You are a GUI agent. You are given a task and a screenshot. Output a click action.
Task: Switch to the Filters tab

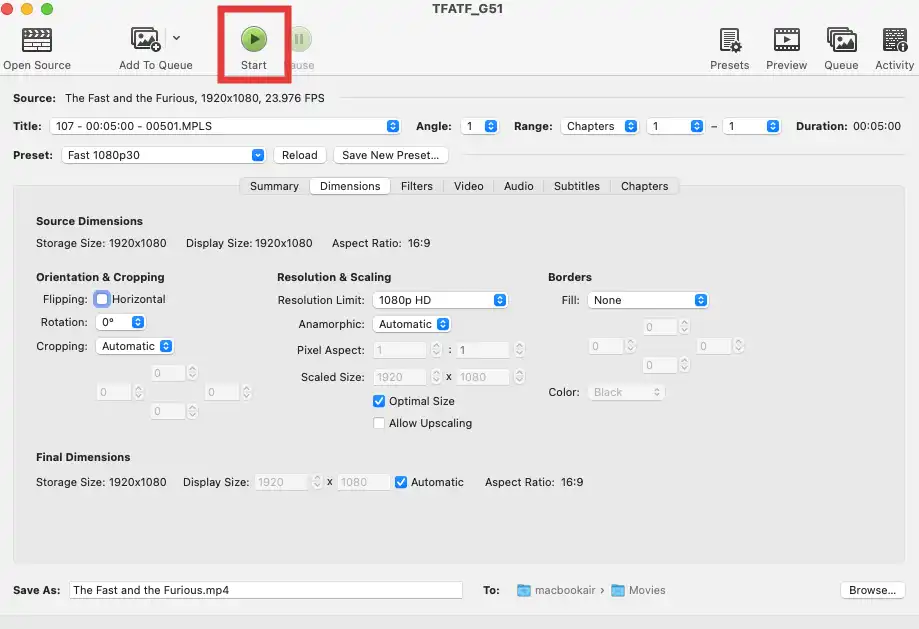(x=417, y=186)
